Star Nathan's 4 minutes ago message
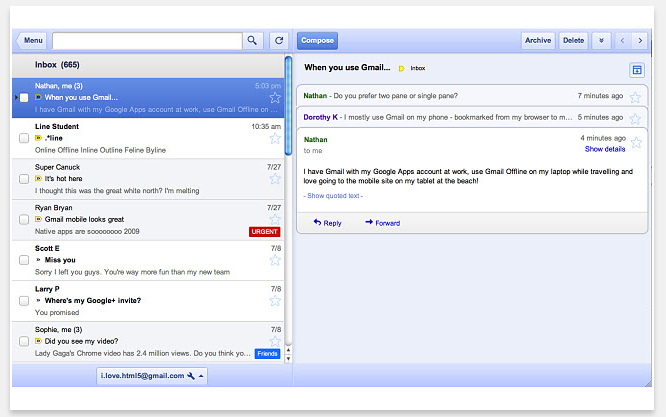 coord(636,143)
